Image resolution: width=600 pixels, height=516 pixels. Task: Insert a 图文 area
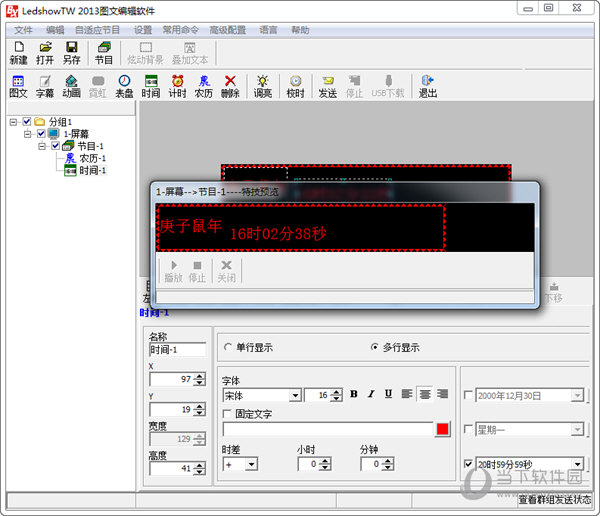click(18, 87)
